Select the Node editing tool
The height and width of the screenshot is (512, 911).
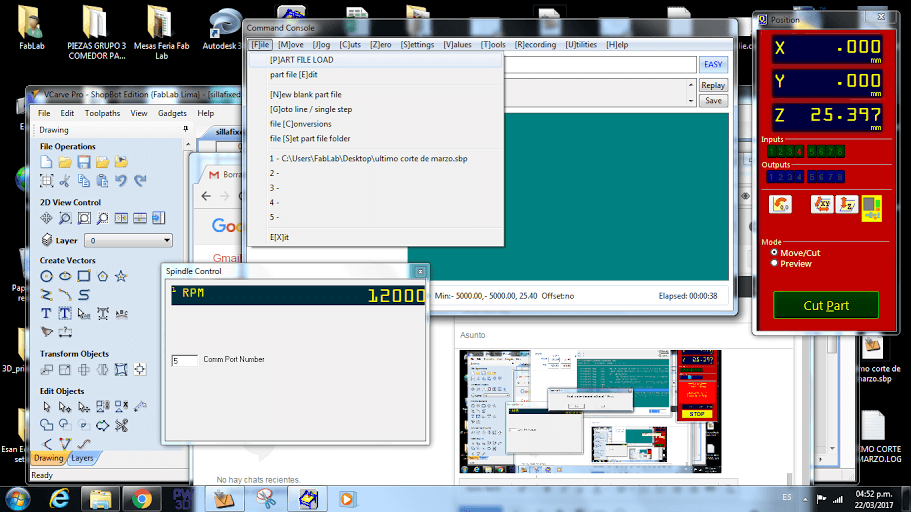65,407
